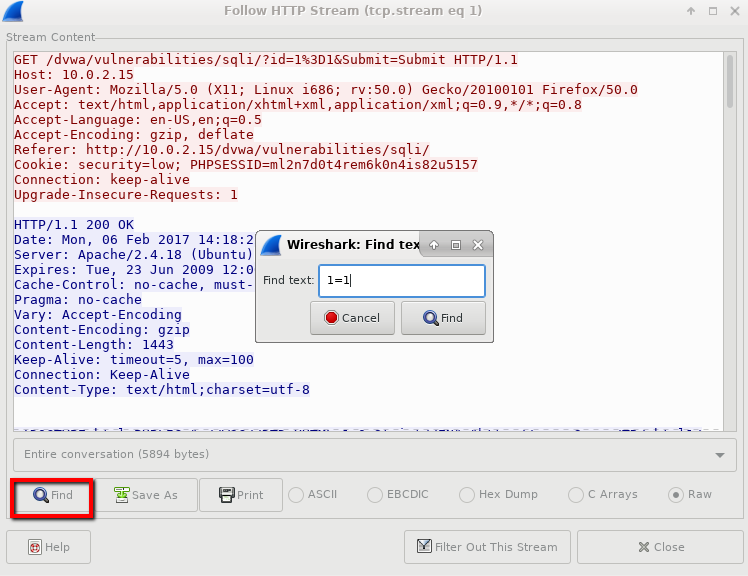Maximize the Follow HTTP Stream window

click(x=713, y=11)
